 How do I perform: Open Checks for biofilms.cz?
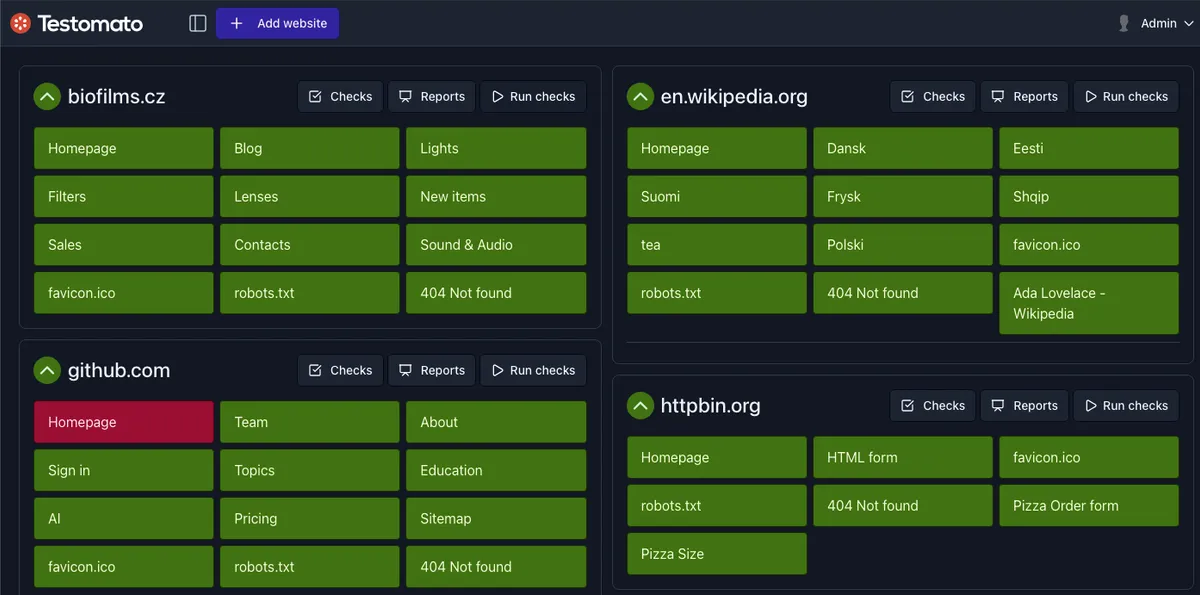pyautogui.click(x=340, y=97)
